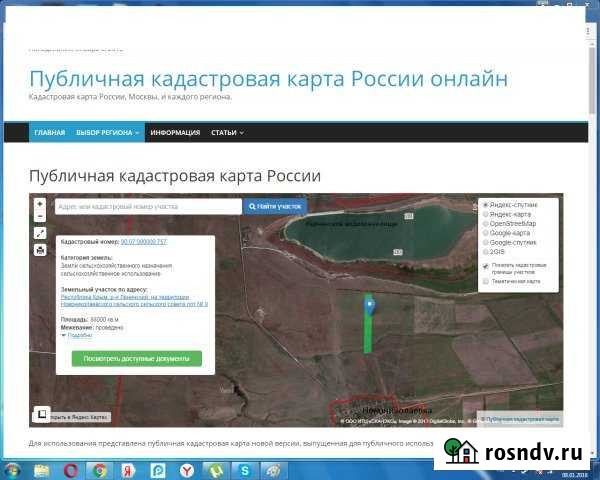
Task: Click the print map icon
Action: 40,249
